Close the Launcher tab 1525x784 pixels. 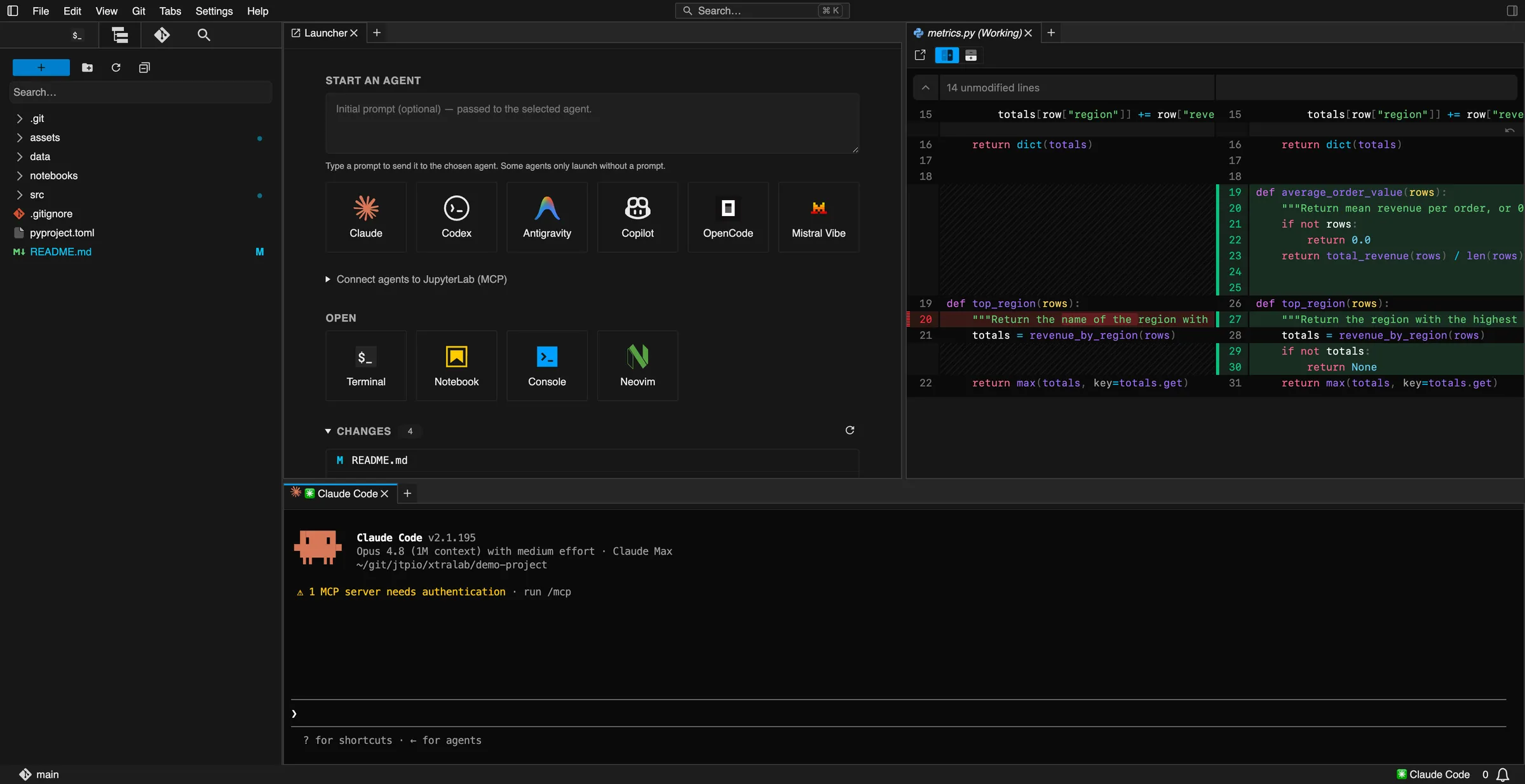[355, 33]
